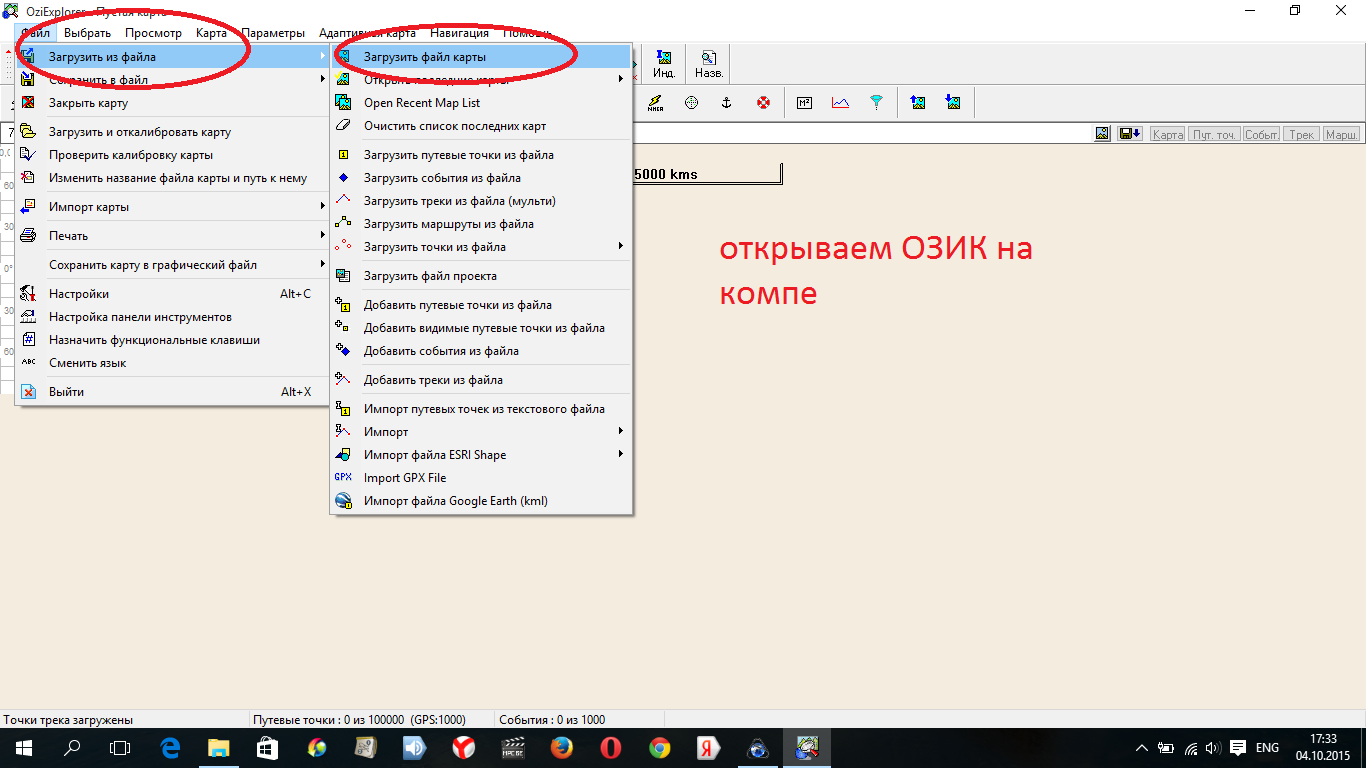Select the M² area calculation icon
The image size is (1366, 768).
(804, 103)
